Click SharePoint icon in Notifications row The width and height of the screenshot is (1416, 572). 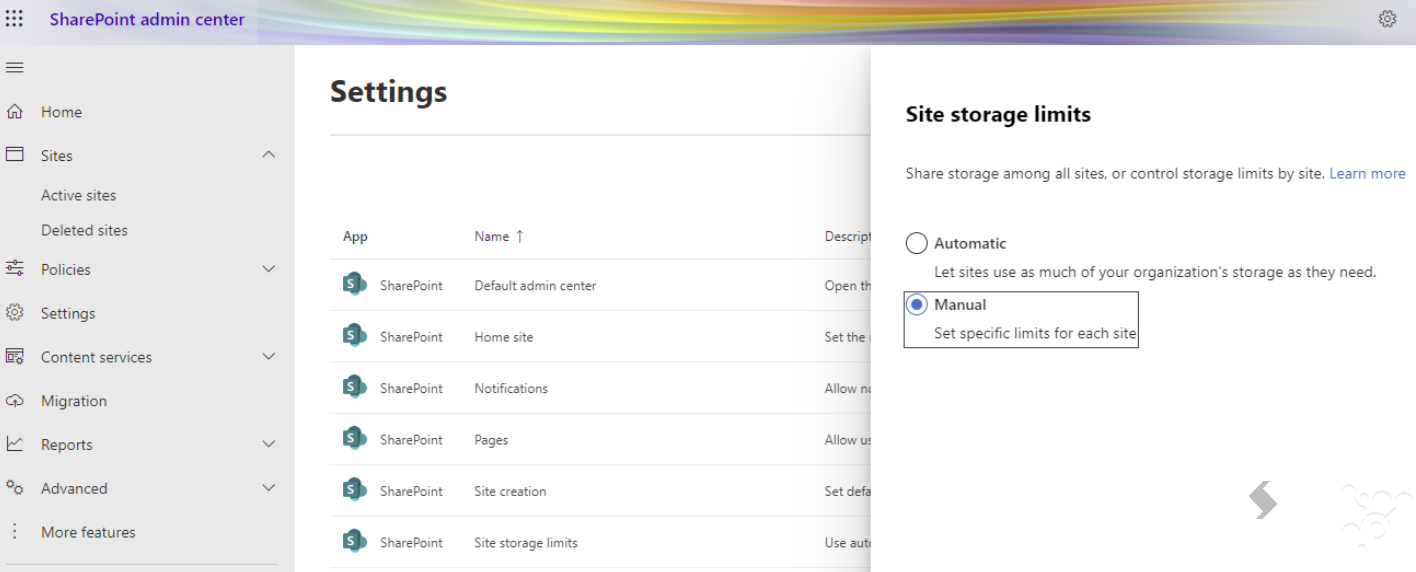tap(354, 388)
